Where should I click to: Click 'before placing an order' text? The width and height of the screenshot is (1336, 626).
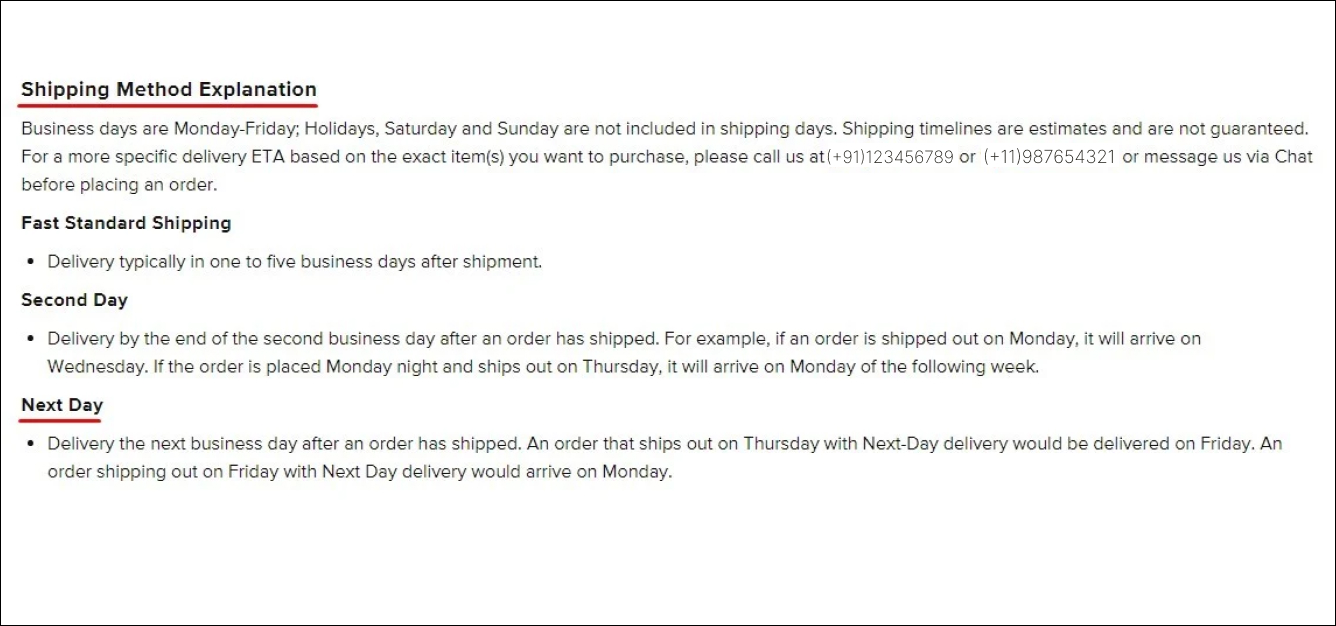(119, 185)
